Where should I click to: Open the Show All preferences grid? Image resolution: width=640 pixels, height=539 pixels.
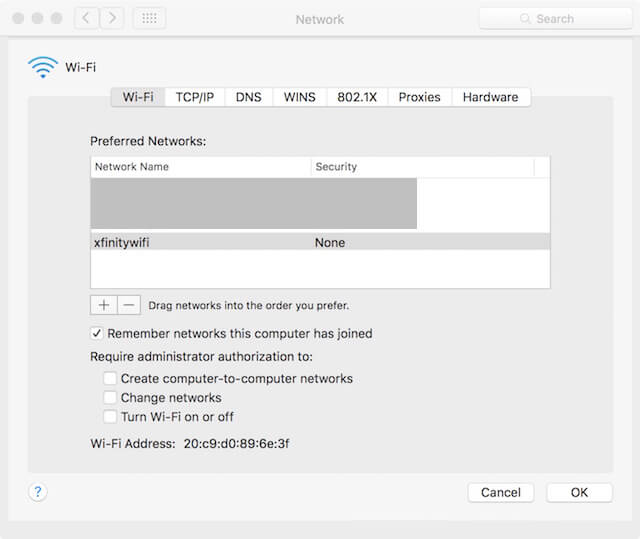tap(149, 18)
